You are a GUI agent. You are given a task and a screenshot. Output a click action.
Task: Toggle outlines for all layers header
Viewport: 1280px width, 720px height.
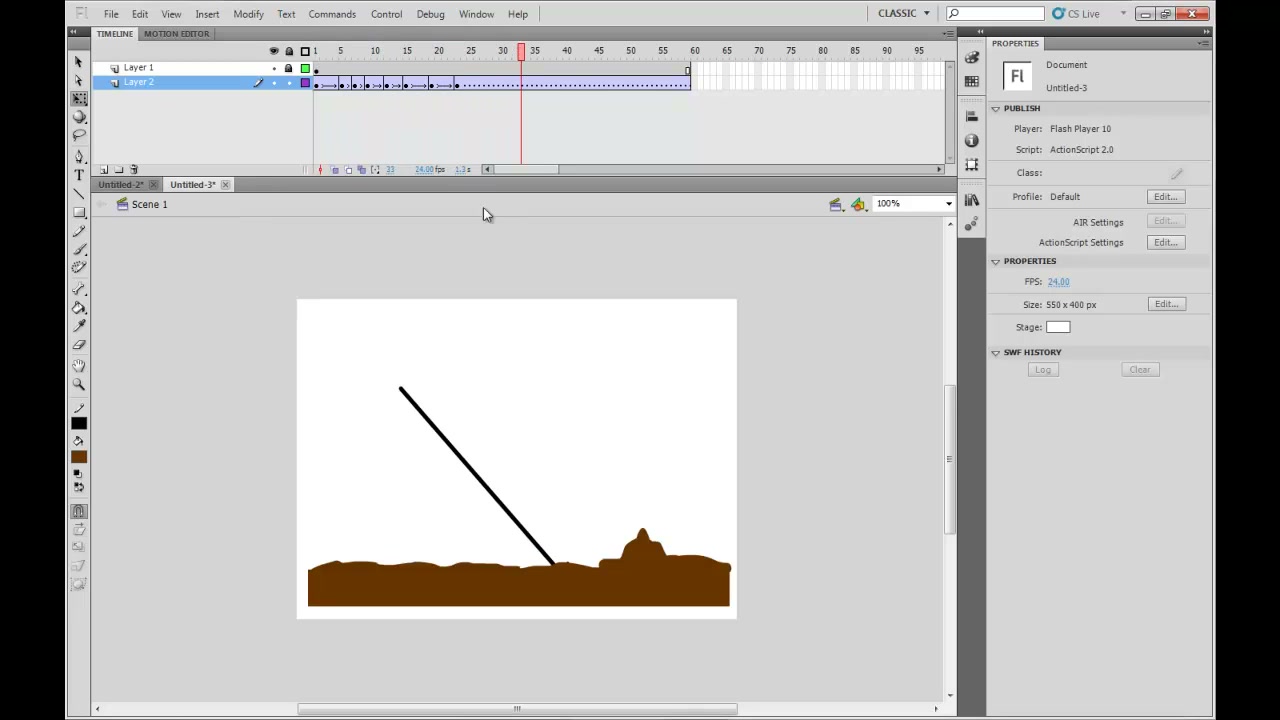[x=305, y=51]
